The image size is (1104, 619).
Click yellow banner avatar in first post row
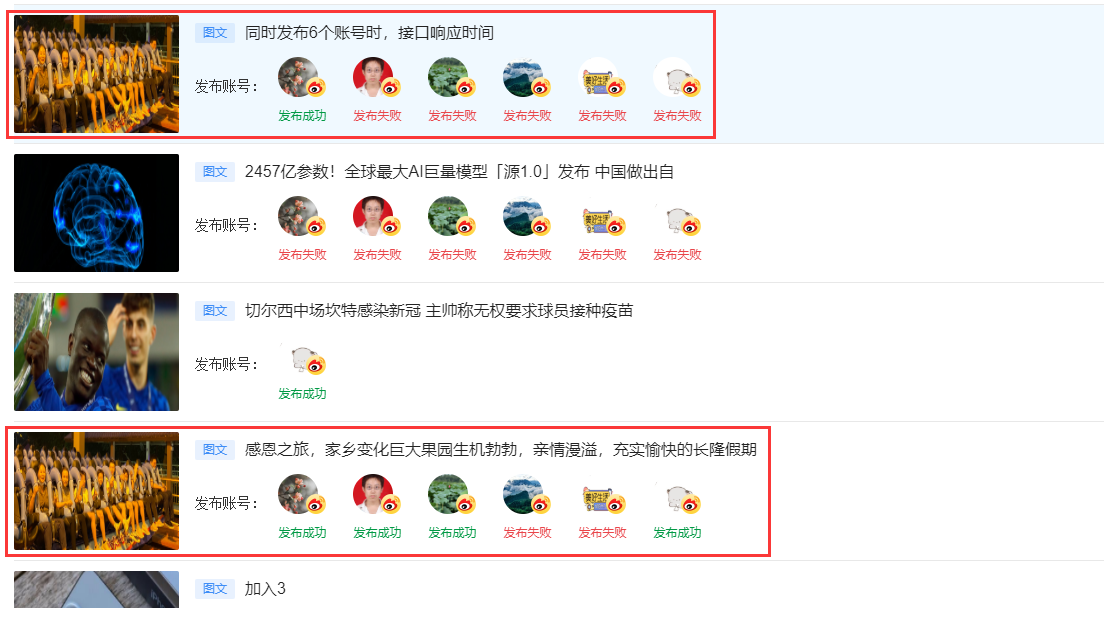598,77
